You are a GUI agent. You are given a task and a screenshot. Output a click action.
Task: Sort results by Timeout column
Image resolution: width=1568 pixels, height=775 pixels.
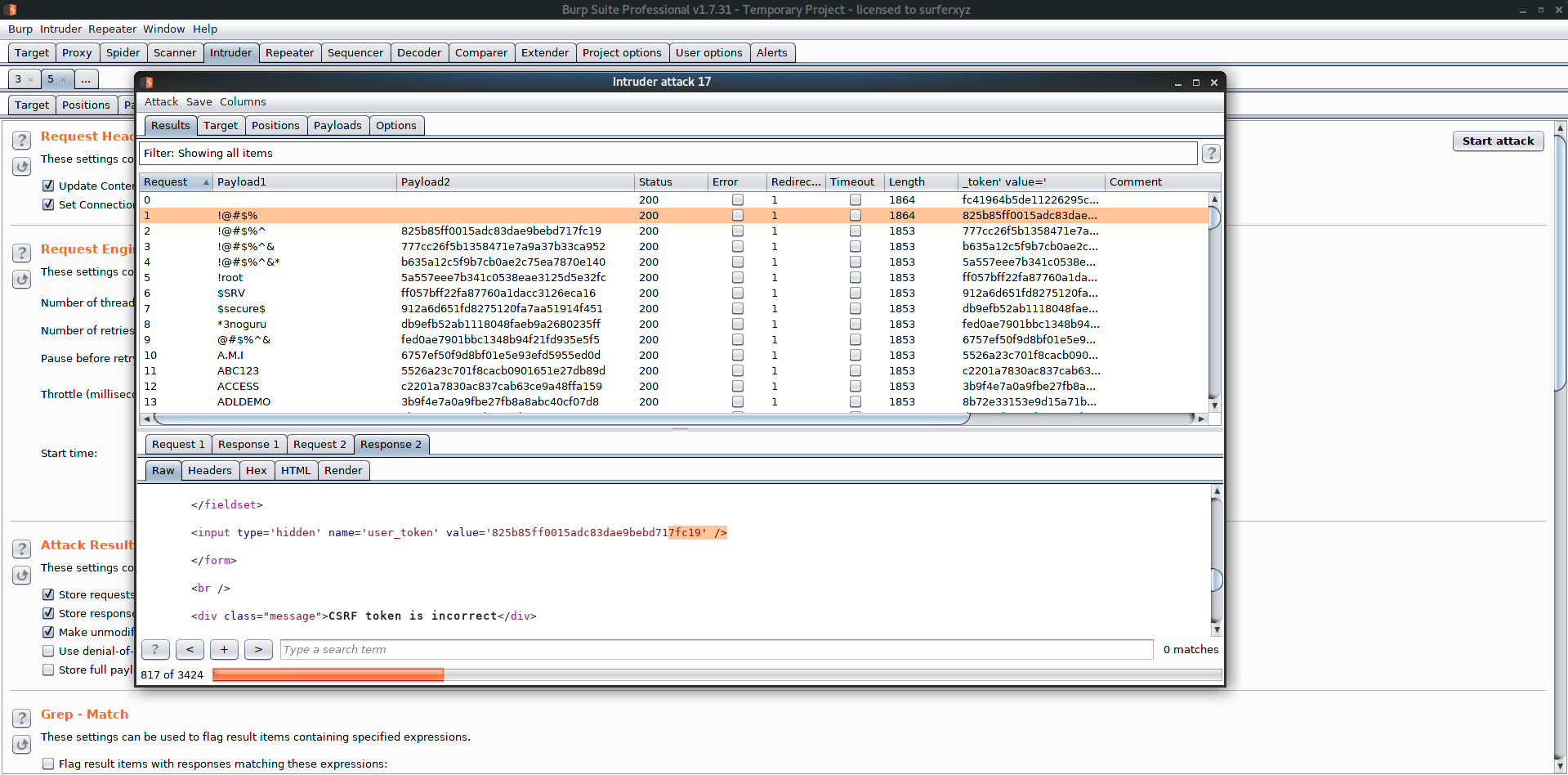tap(855, 181)
